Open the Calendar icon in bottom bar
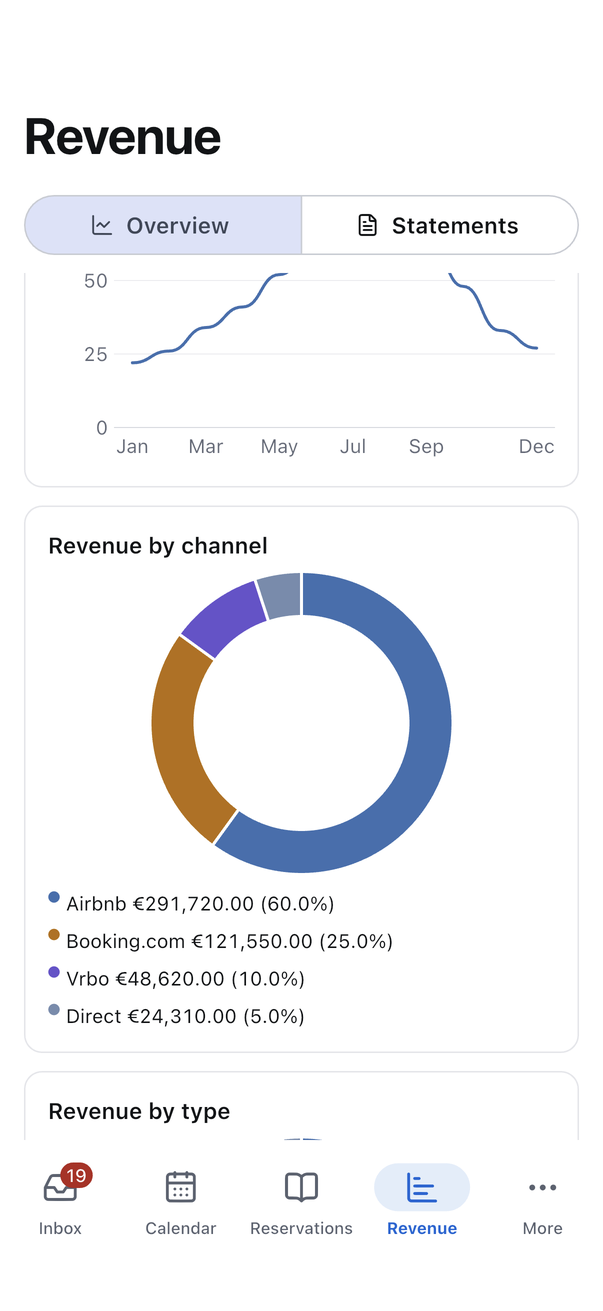The height and width of the screenshot is (1311, 603). point(180,1187)
